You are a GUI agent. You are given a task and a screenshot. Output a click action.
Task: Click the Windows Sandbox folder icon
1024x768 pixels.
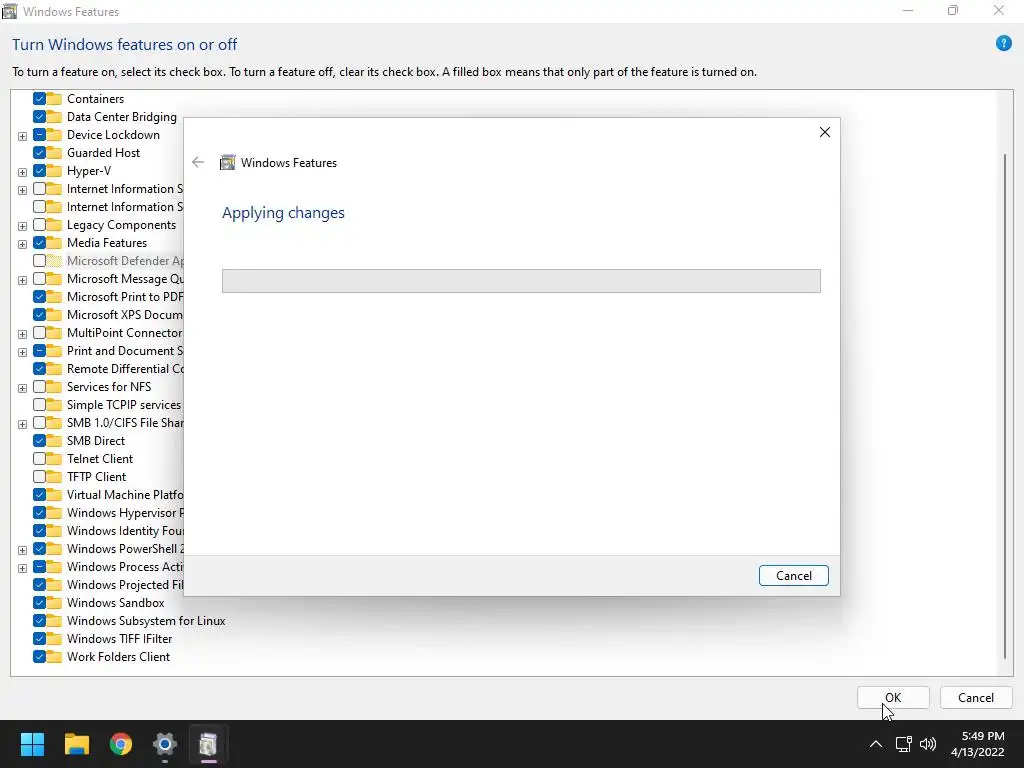(54, 603)
